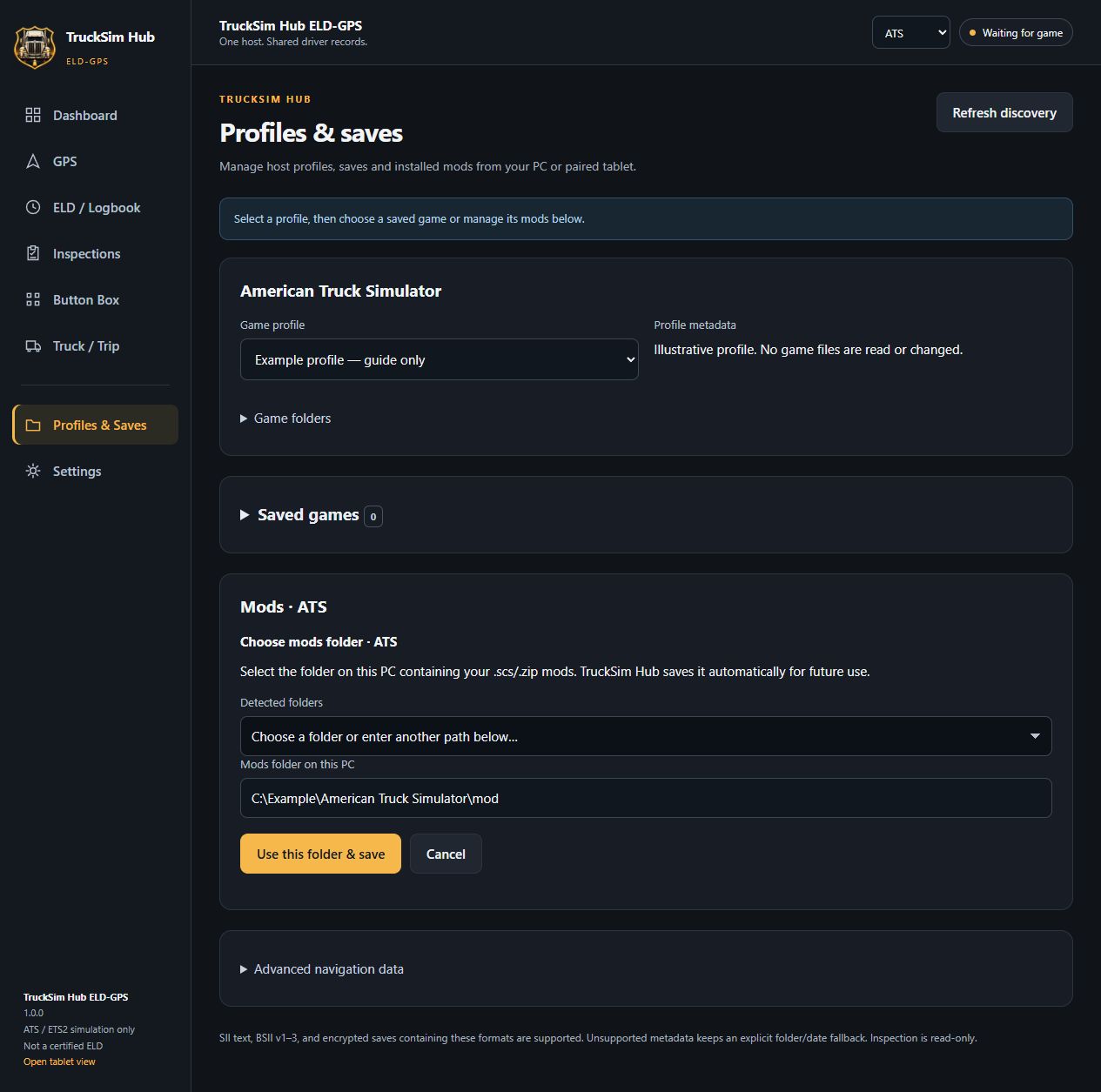Expand Advanced navigation data

point(322,969)
